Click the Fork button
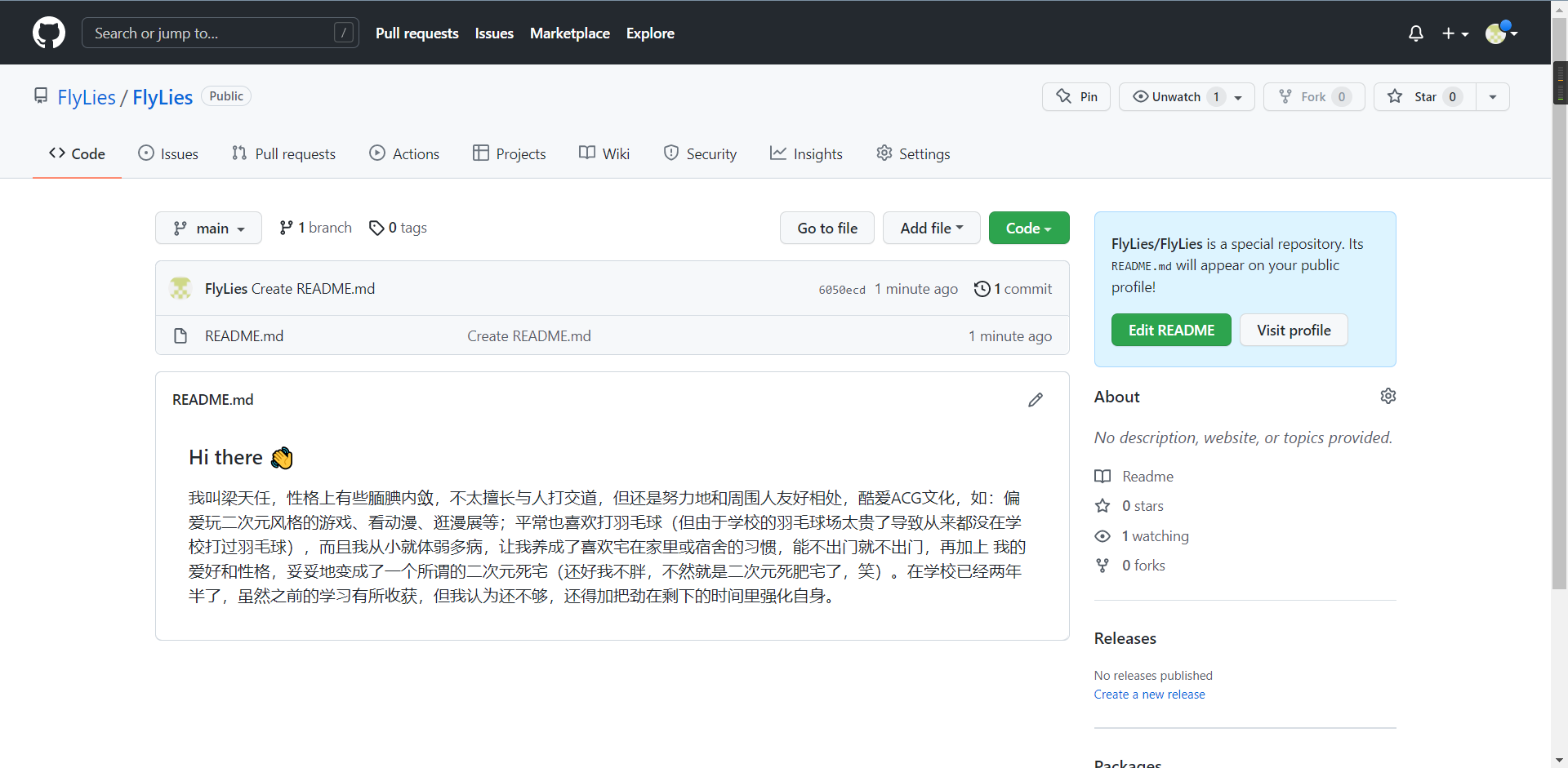 point(1314,96)
